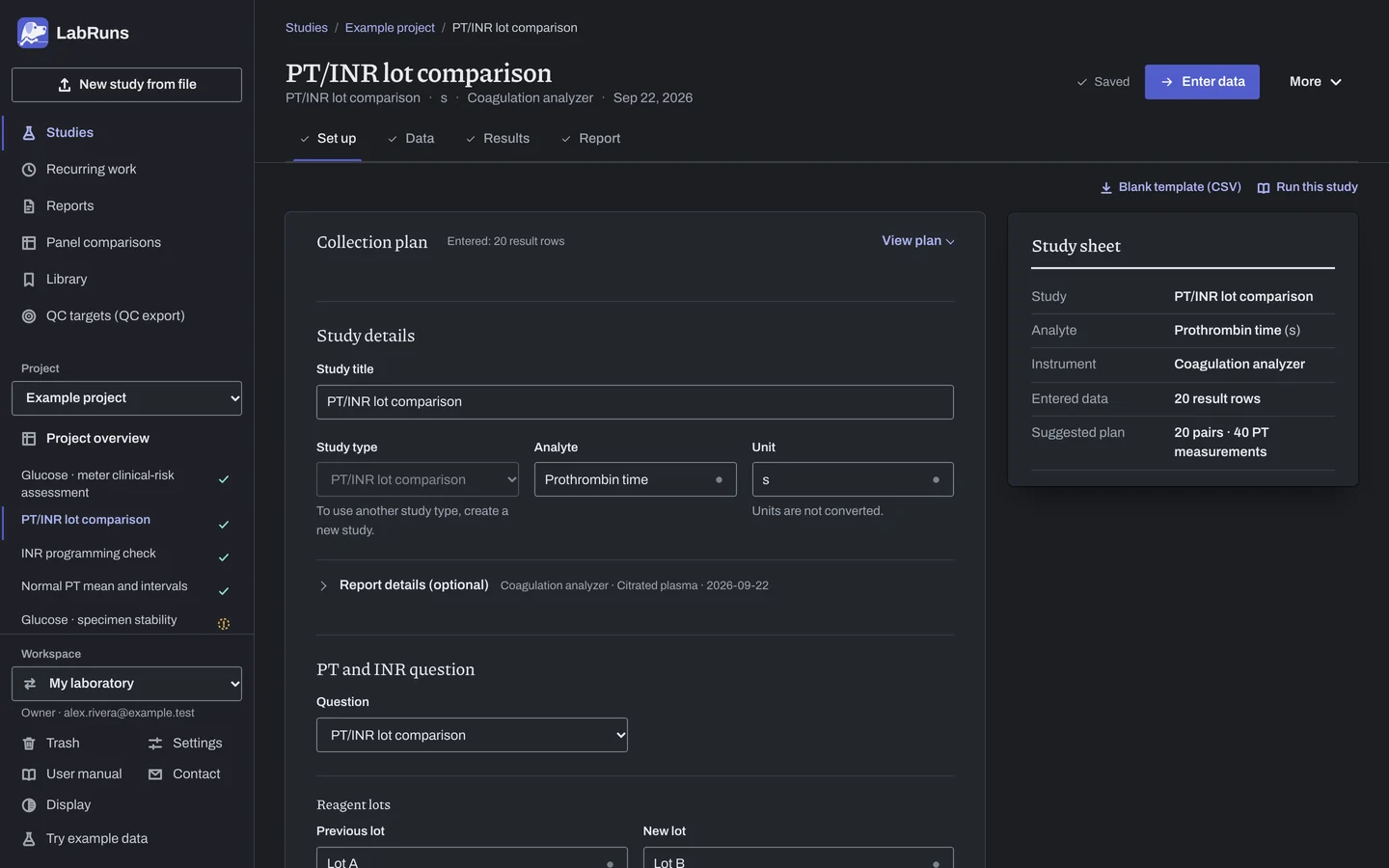Open Studies flask icon in sidebar

tap(29, 133)
